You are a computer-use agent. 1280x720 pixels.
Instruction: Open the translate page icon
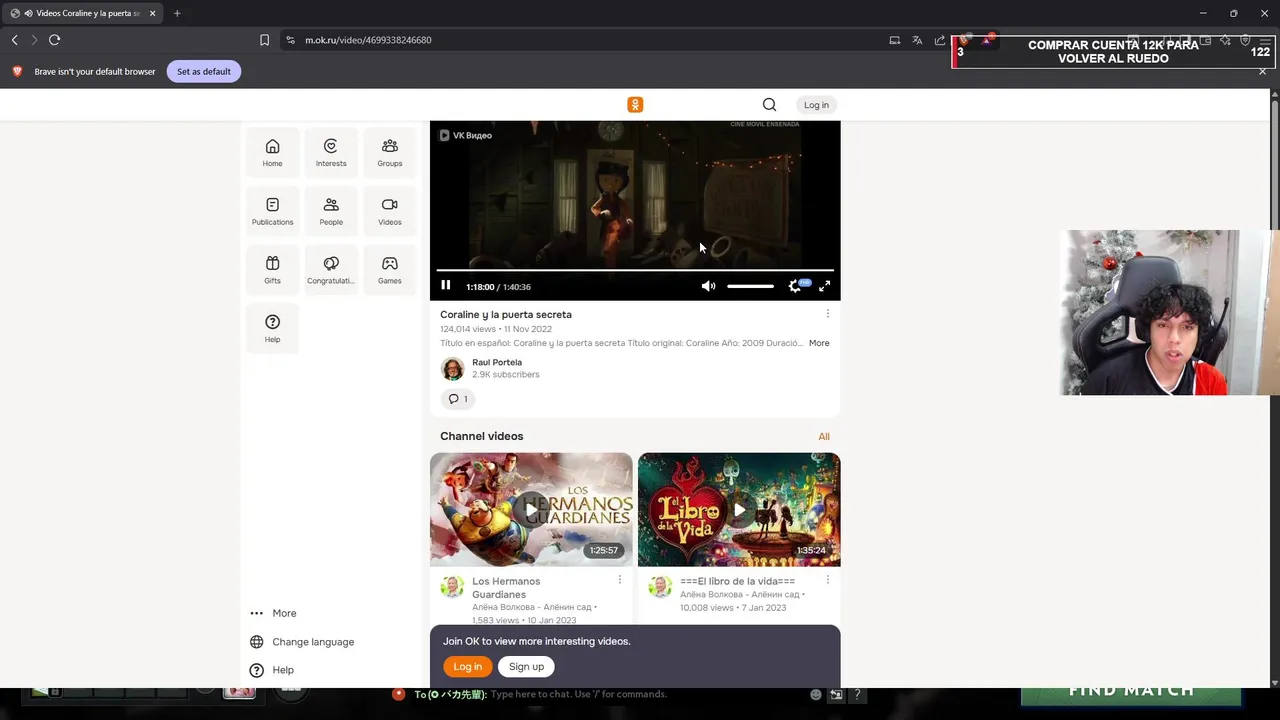(x=917, y=40)
